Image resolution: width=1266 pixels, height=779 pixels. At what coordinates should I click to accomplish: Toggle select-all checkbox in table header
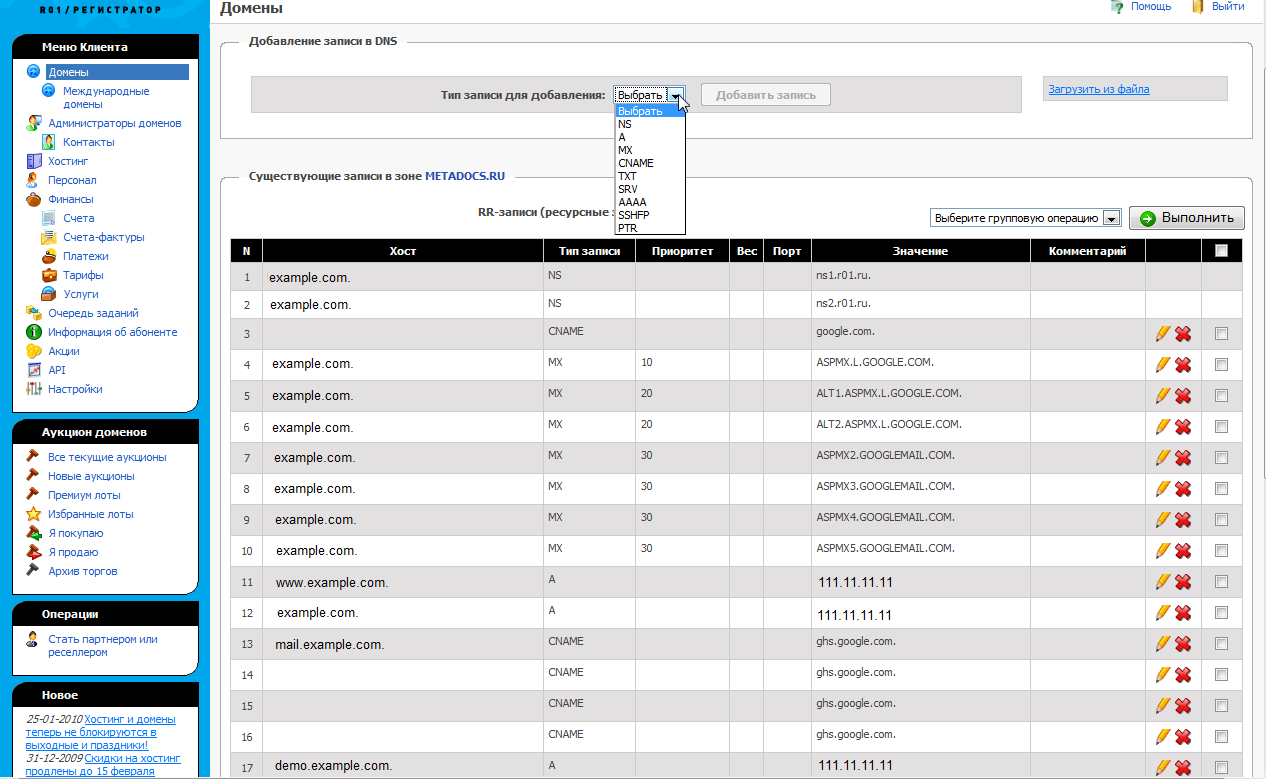pyautogui.click(x=1221, y=251)
